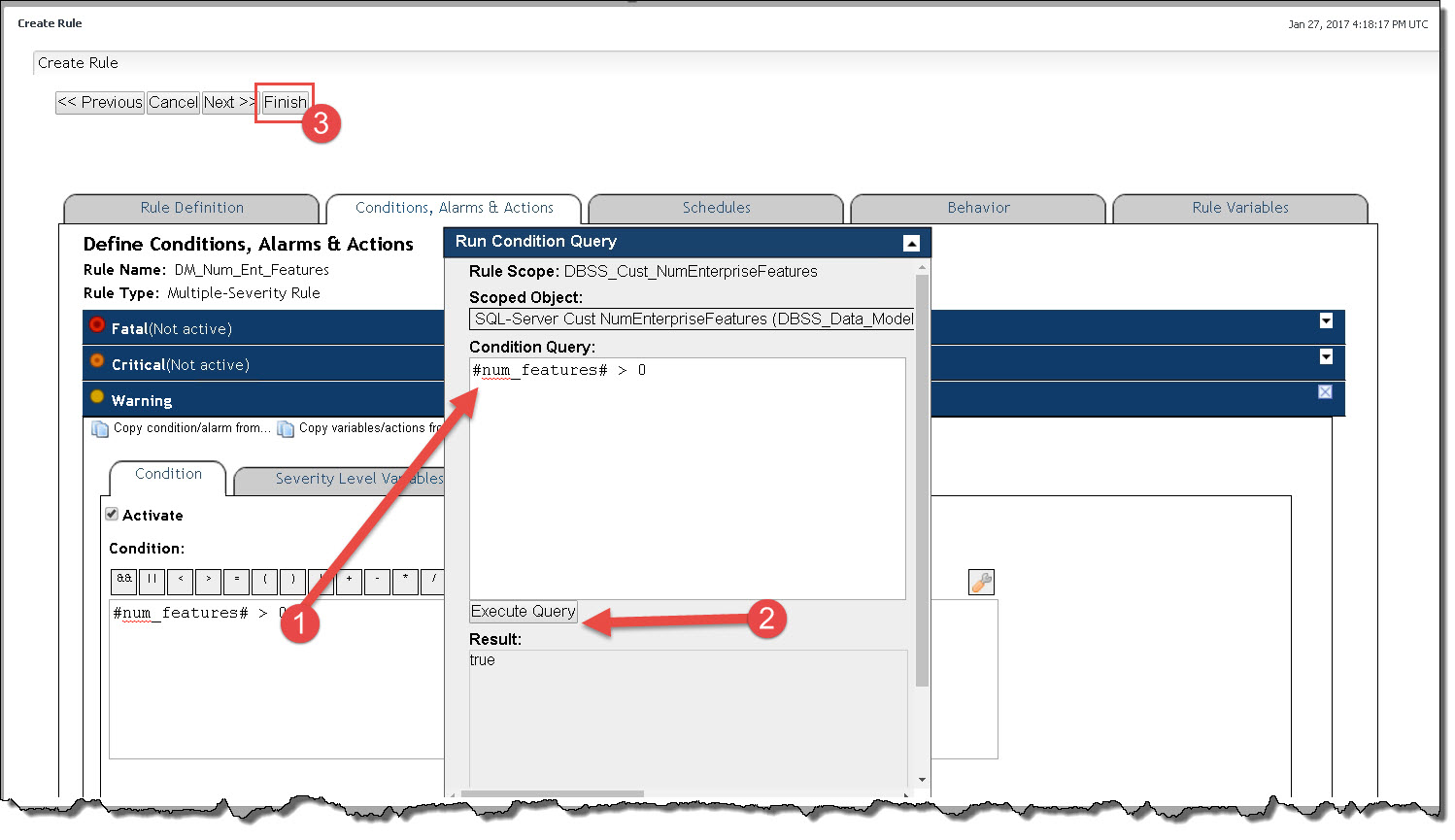Open the Schedules tab
The width and height of the screenshot is (1455, 840).
(716, 208)
